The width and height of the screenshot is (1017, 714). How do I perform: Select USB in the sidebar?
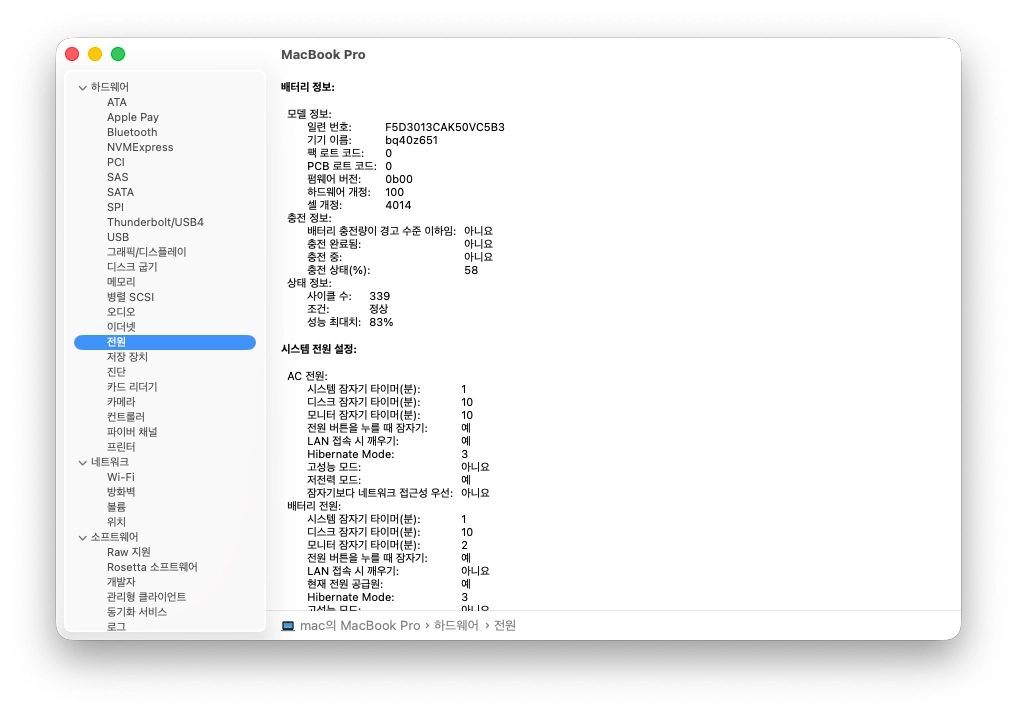pos(118,237)
